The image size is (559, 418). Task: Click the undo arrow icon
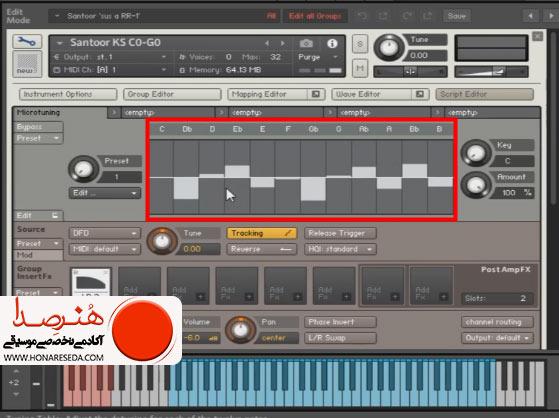(362, 16)
